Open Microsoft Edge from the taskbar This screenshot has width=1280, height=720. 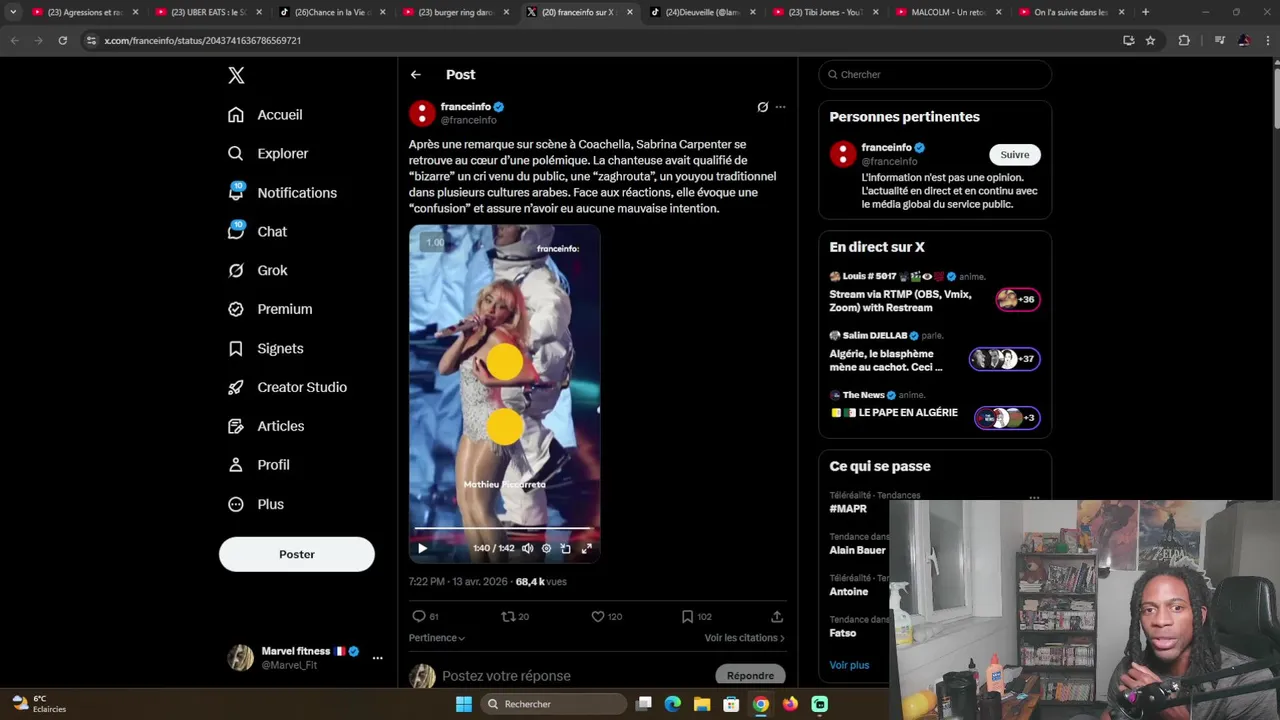coord(673,704)
